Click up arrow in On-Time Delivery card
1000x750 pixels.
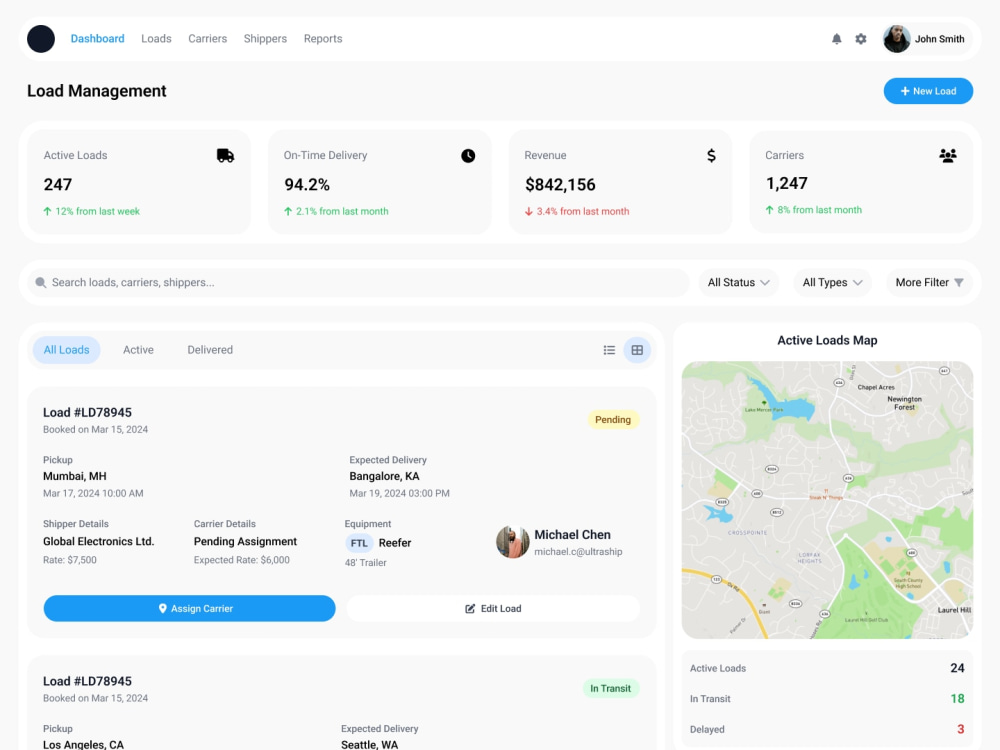click(288, 211)
